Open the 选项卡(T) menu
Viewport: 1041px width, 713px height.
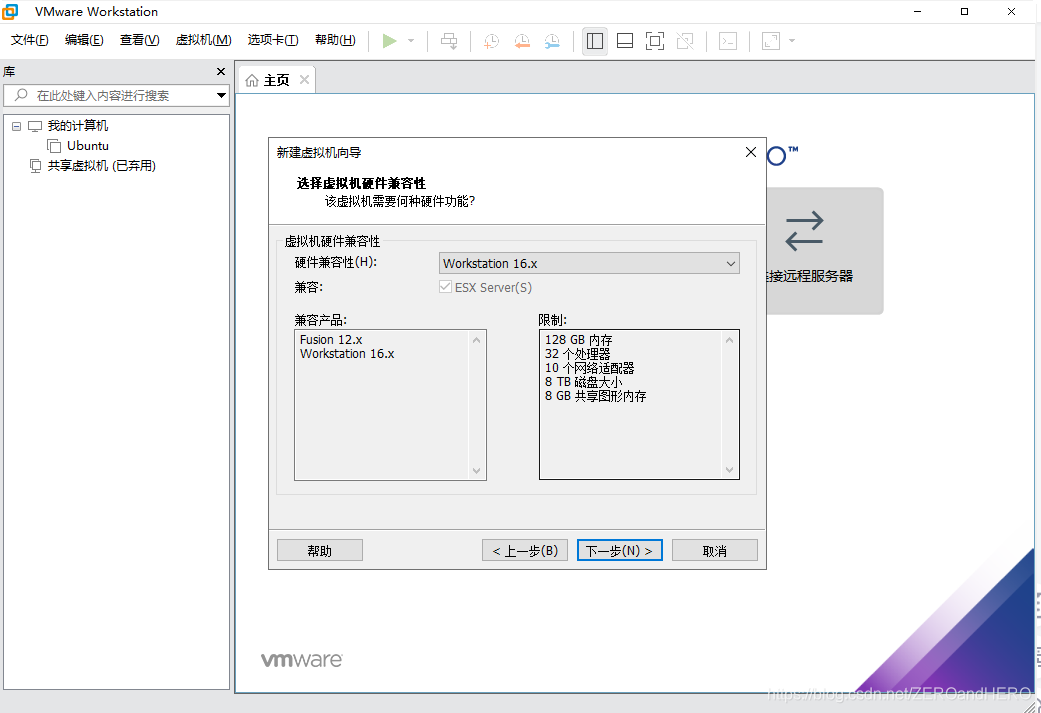coord(273,40)
